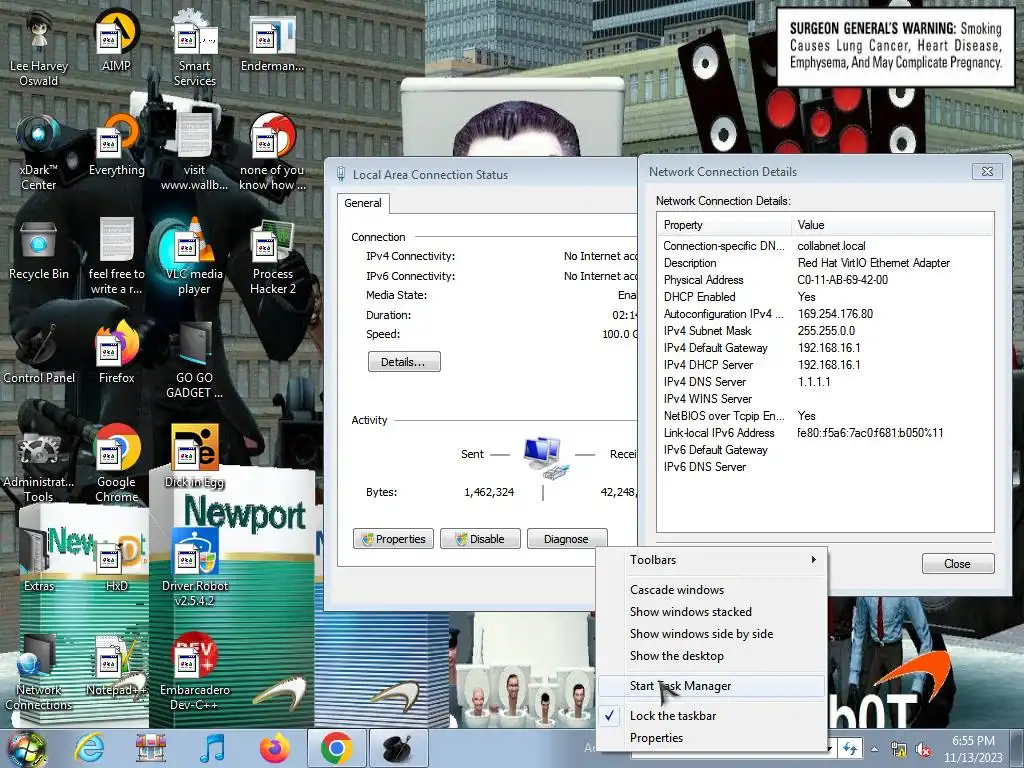This screenshot has height=768, width=1024.
Task: Click the Property column header
Action: [x=724, y=225]
